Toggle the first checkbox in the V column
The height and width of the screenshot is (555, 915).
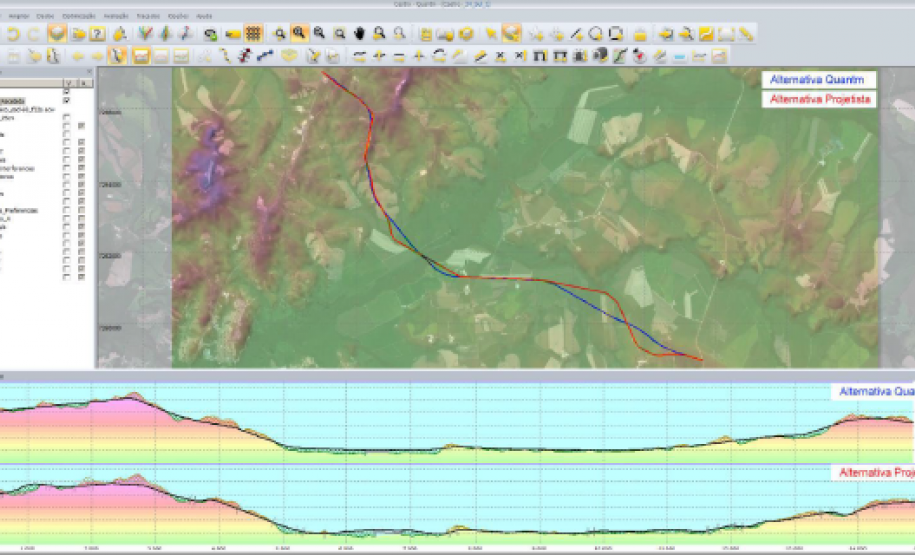[x=67, y=92]
